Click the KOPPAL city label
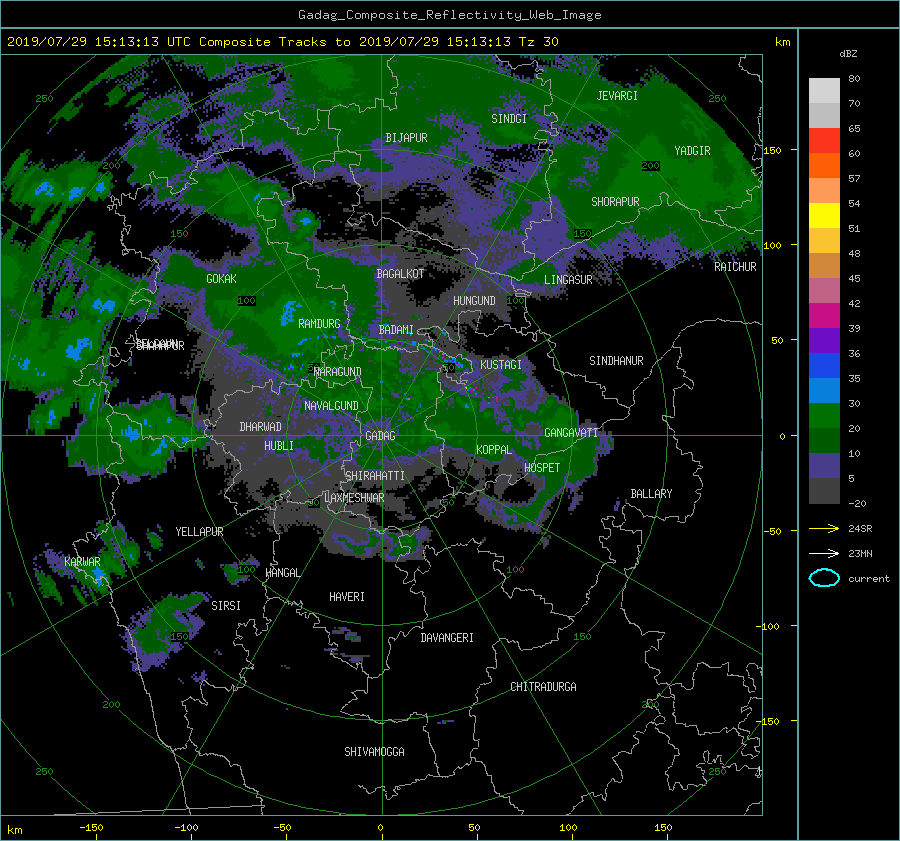Screen dimensions: 900x841 click(494, 450)
